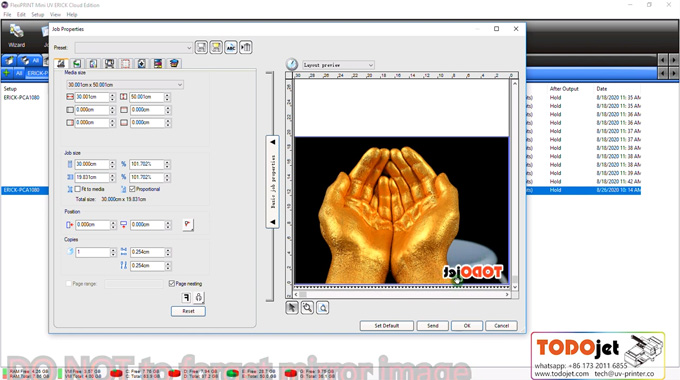Viewport: 680px width, 380px height.
Task: Click the save-as preset icon with yellow disk
Action: click(x=216, y=47)
